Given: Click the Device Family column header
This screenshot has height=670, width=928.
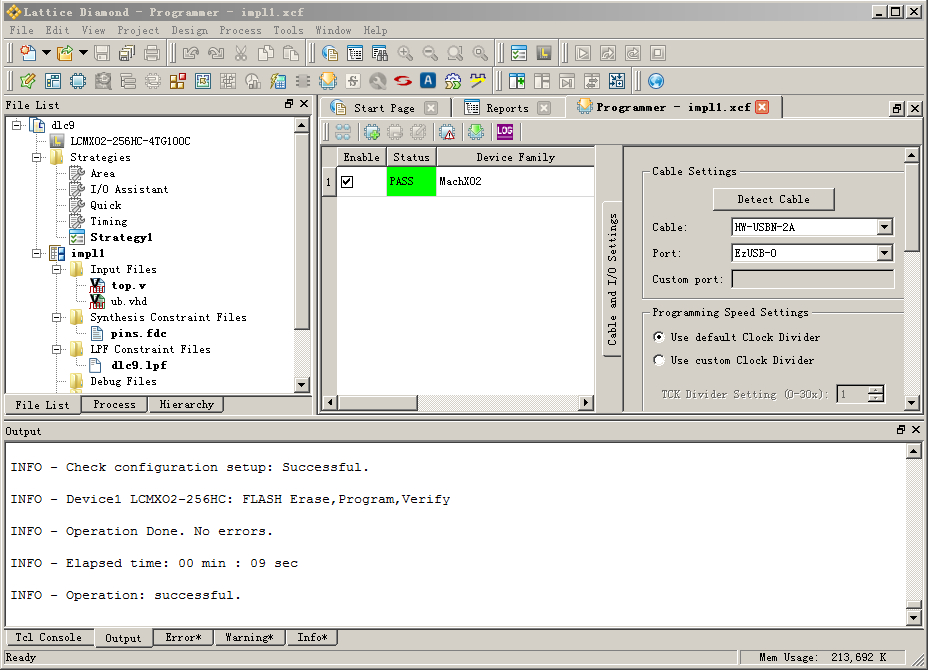Looking at the screenshot, I should click(x=515, y=157).
